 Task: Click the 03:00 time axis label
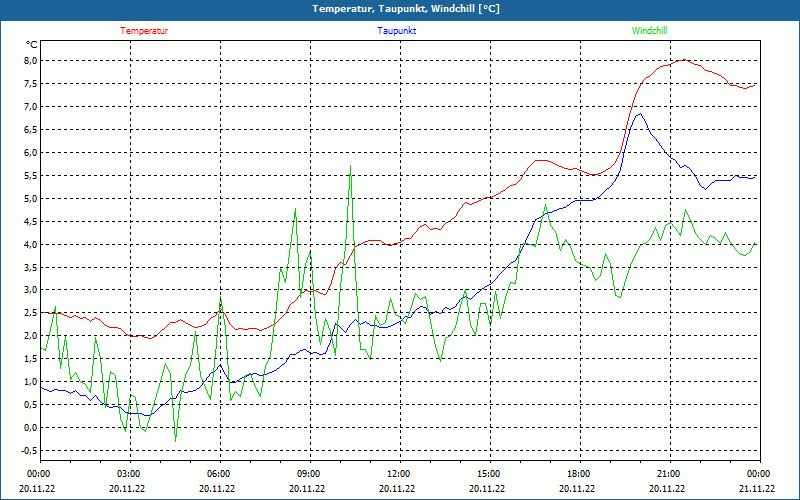click(x=127, y=474)
